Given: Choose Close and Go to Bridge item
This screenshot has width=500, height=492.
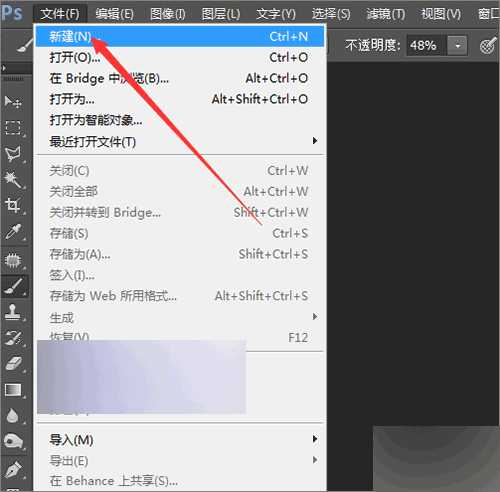Looking at the screenshot, I should 181,212.
